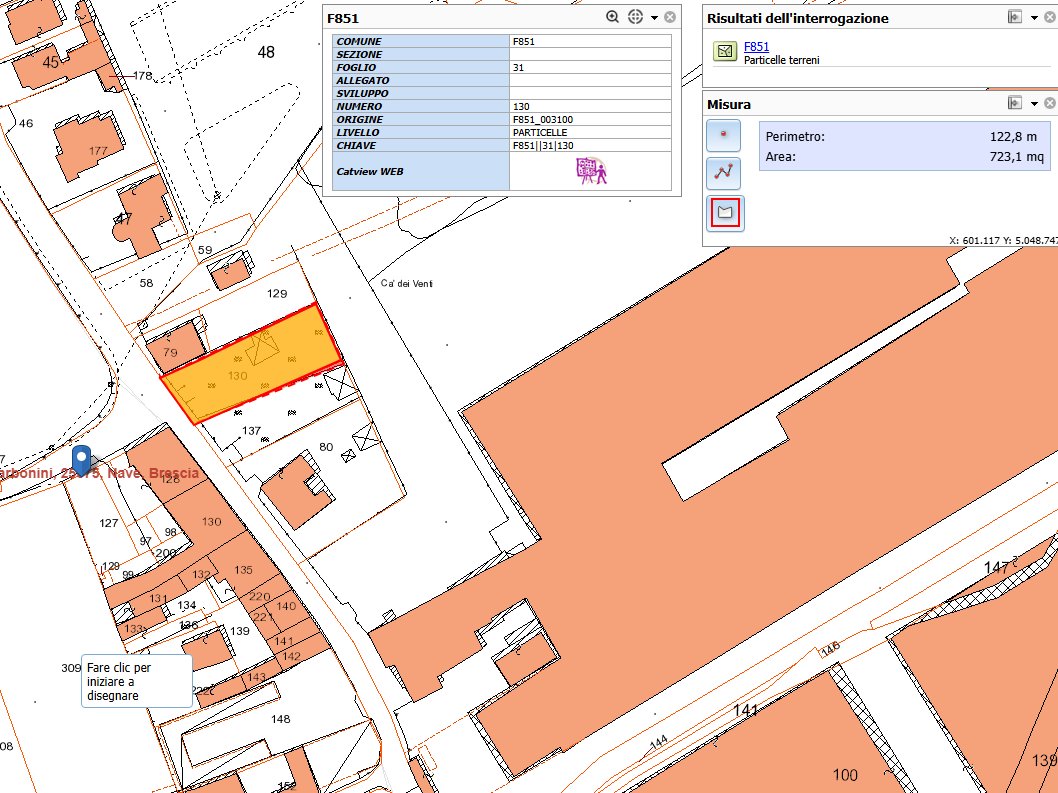Close the Risultati dell'interrogazione panel
The image size is (1058, 793).
1050,18
